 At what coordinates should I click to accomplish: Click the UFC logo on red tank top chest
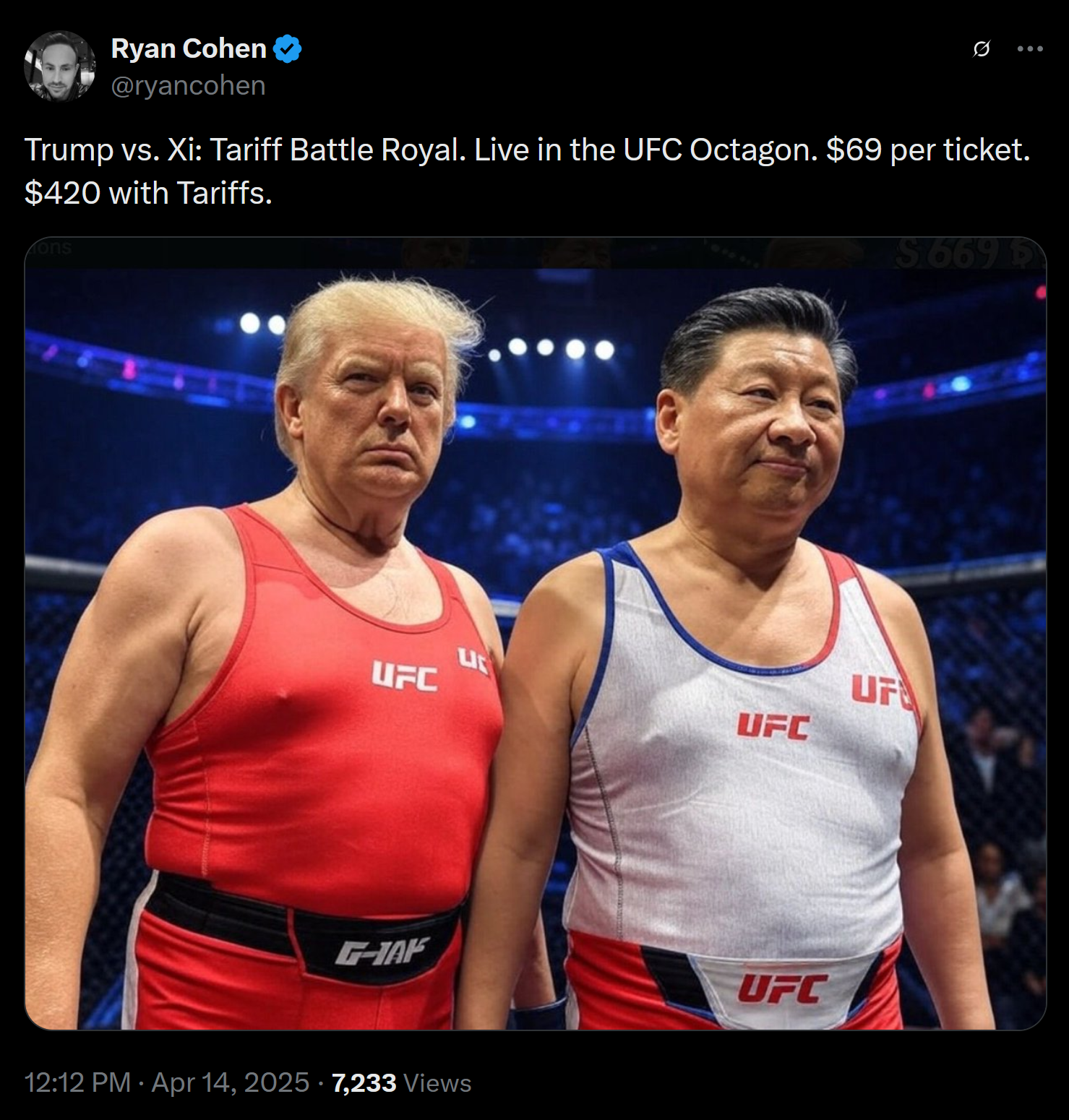pos(405,676)
